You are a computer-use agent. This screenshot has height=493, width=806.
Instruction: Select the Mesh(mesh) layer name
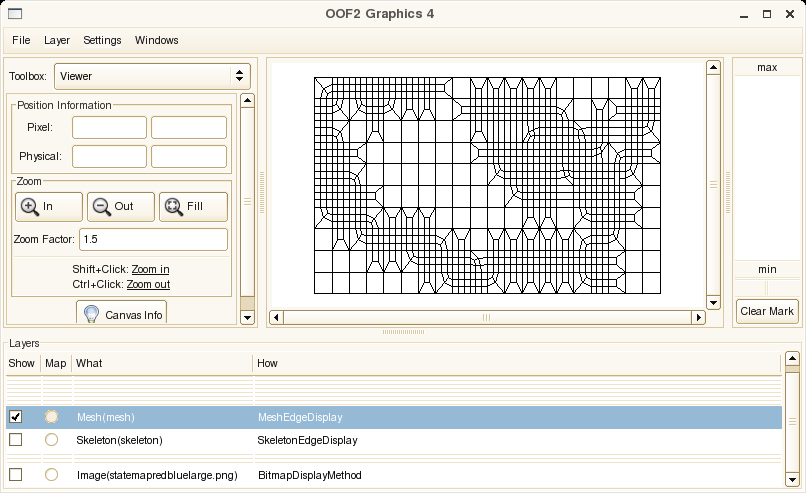105,417
